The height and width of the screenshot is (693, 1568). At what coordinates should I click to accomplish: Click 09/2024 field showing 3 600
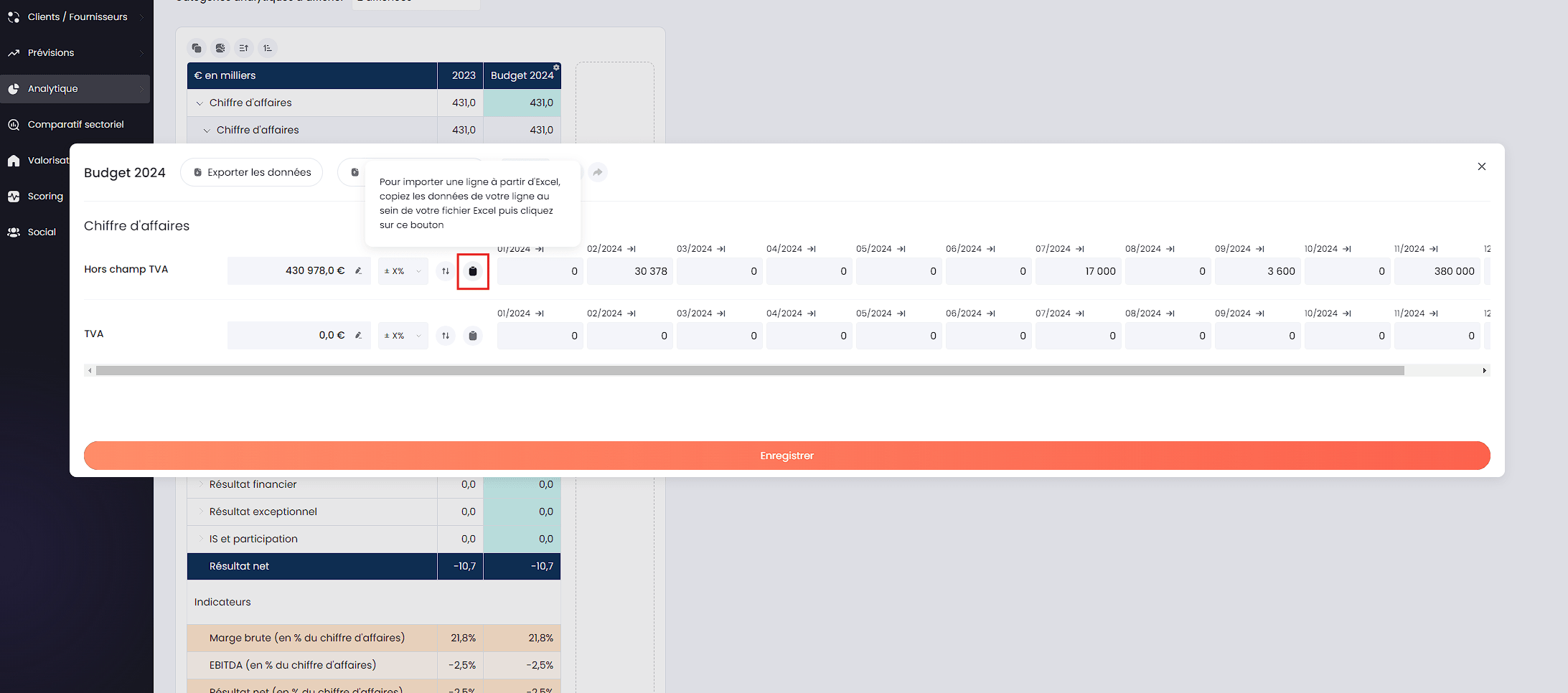tap(1258, 271)
